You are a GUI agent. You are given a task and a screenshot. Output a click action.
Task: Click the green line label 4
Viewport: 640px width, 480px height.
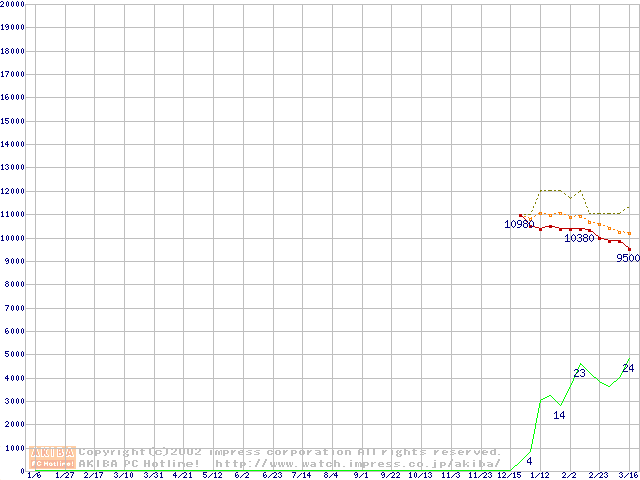click(x=529, y=461)
